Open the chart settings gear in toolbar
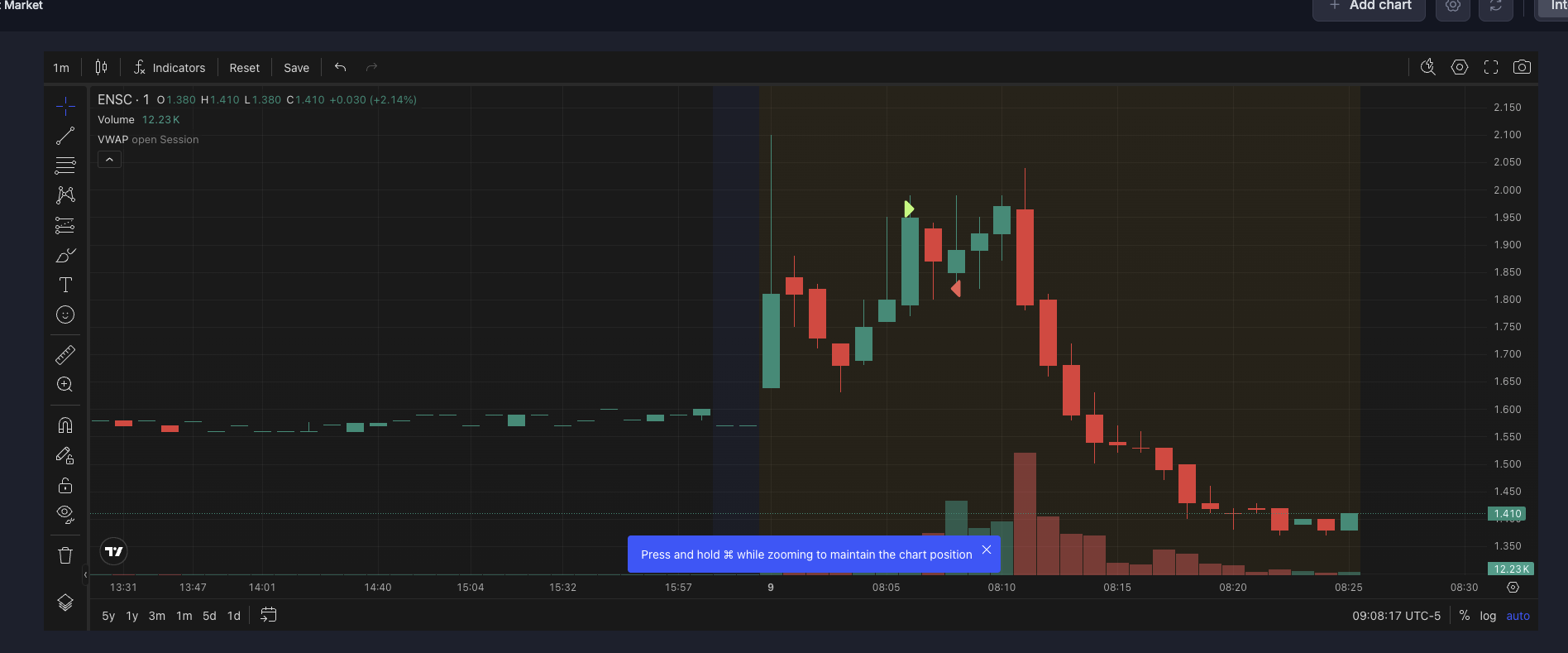Screen dimensions: 1568x653 1460,67
